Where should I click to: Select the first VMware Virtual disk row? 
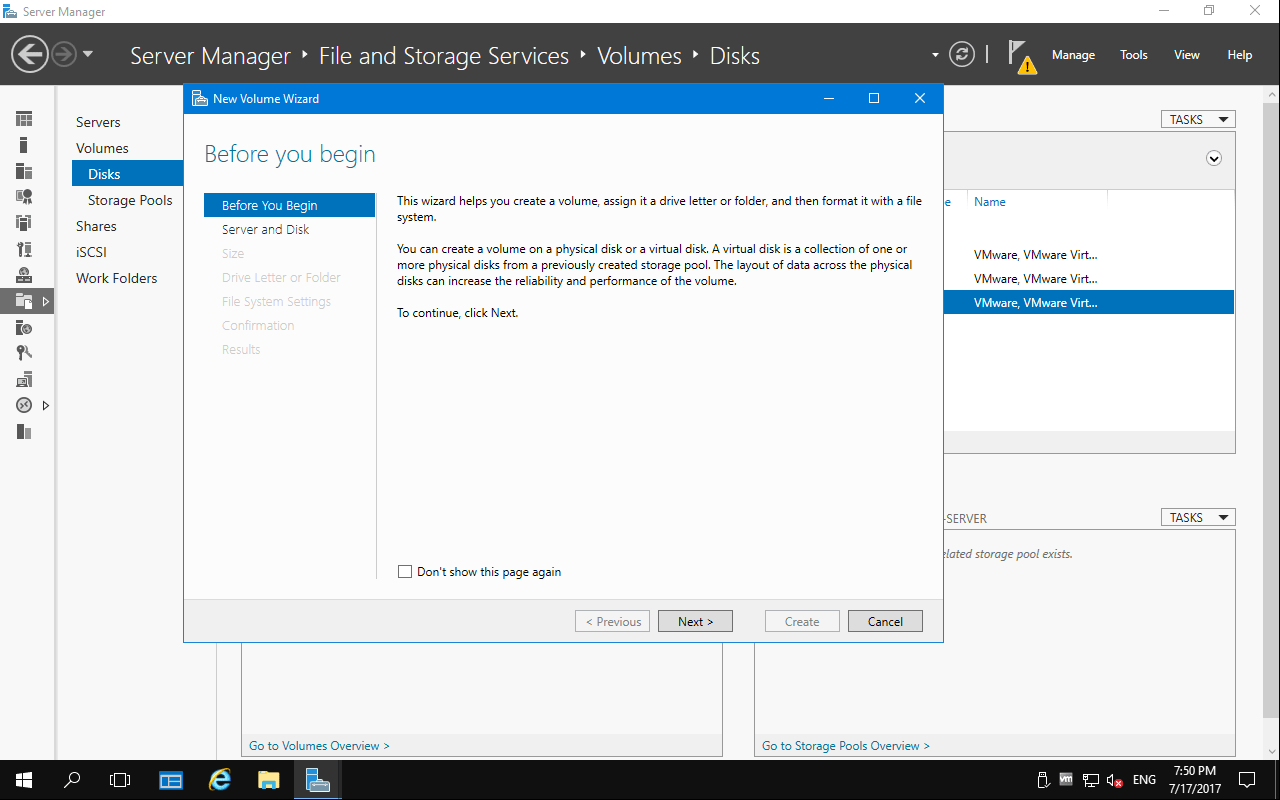(x=1089, y=254)
